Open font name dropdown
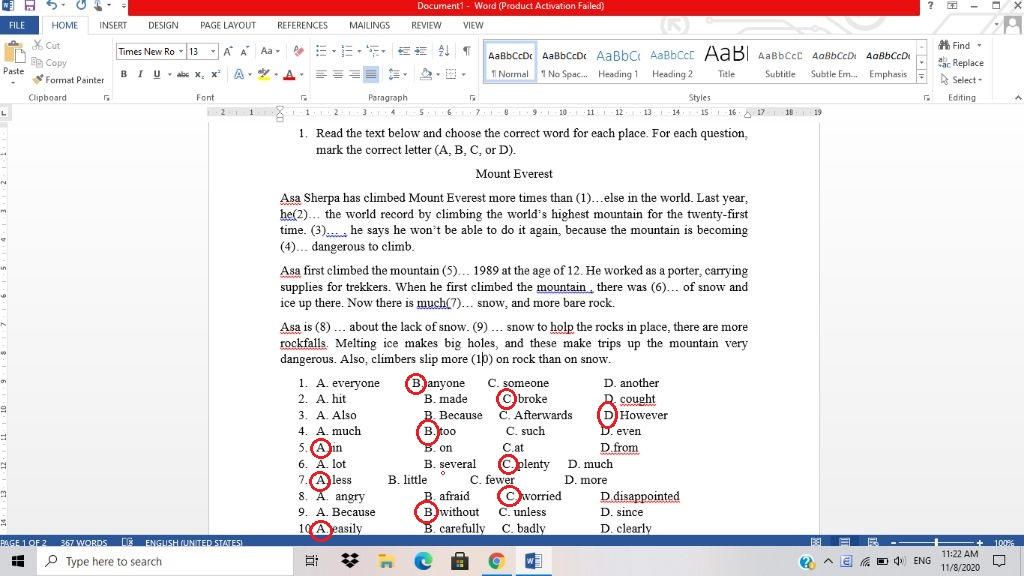Screen dimensions: 1024x576 [x=181, y=51]
